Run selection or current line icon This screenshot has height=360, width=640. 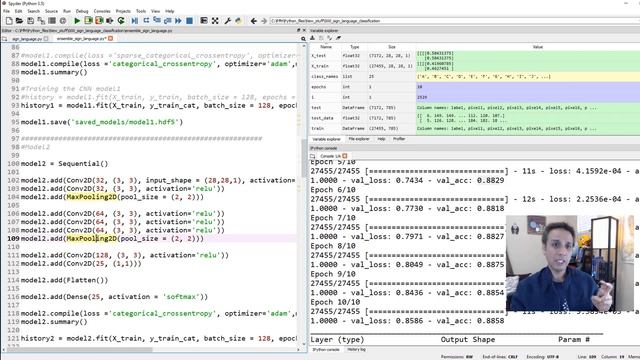(110, 20)
